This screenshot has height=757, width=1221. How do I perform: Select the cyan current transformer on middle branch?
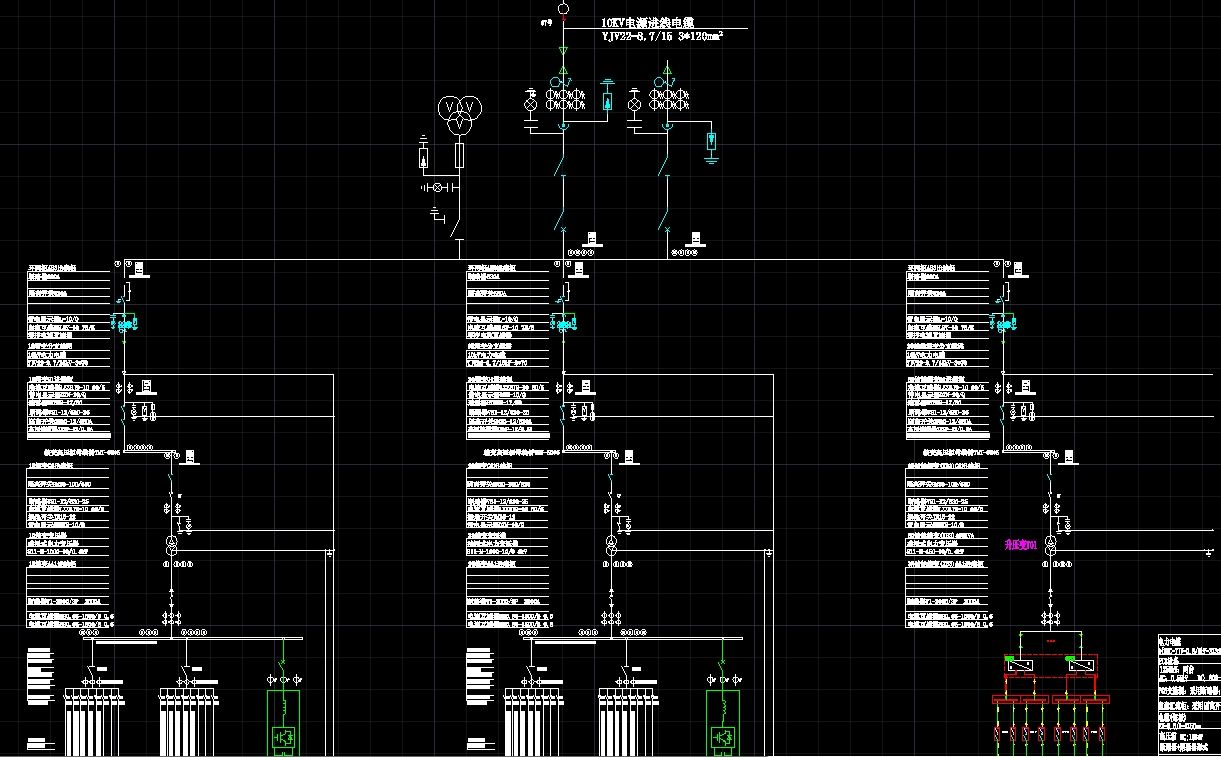(x=565, y=324)
